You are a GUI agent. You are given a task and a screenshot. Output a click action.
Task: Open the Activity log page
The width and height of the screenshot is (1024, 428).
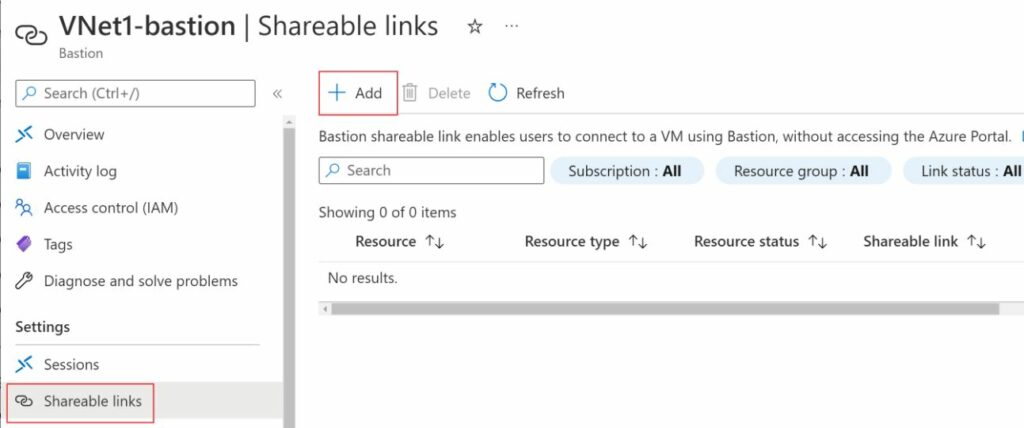tap(80, 171)
